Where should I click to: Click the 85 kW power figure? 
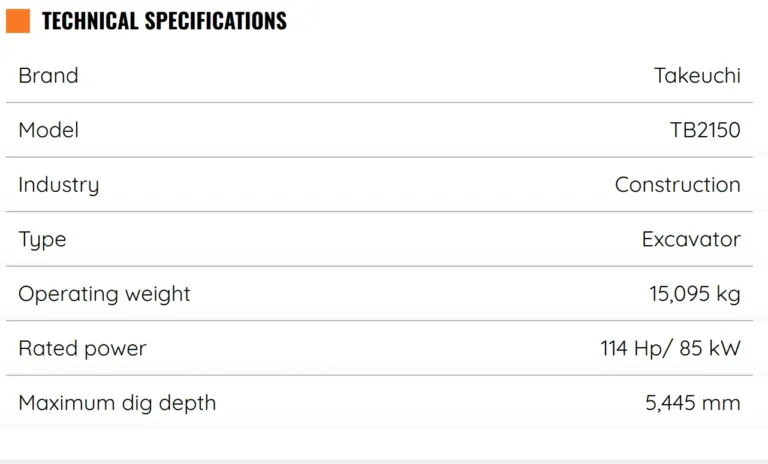point(710,349)
